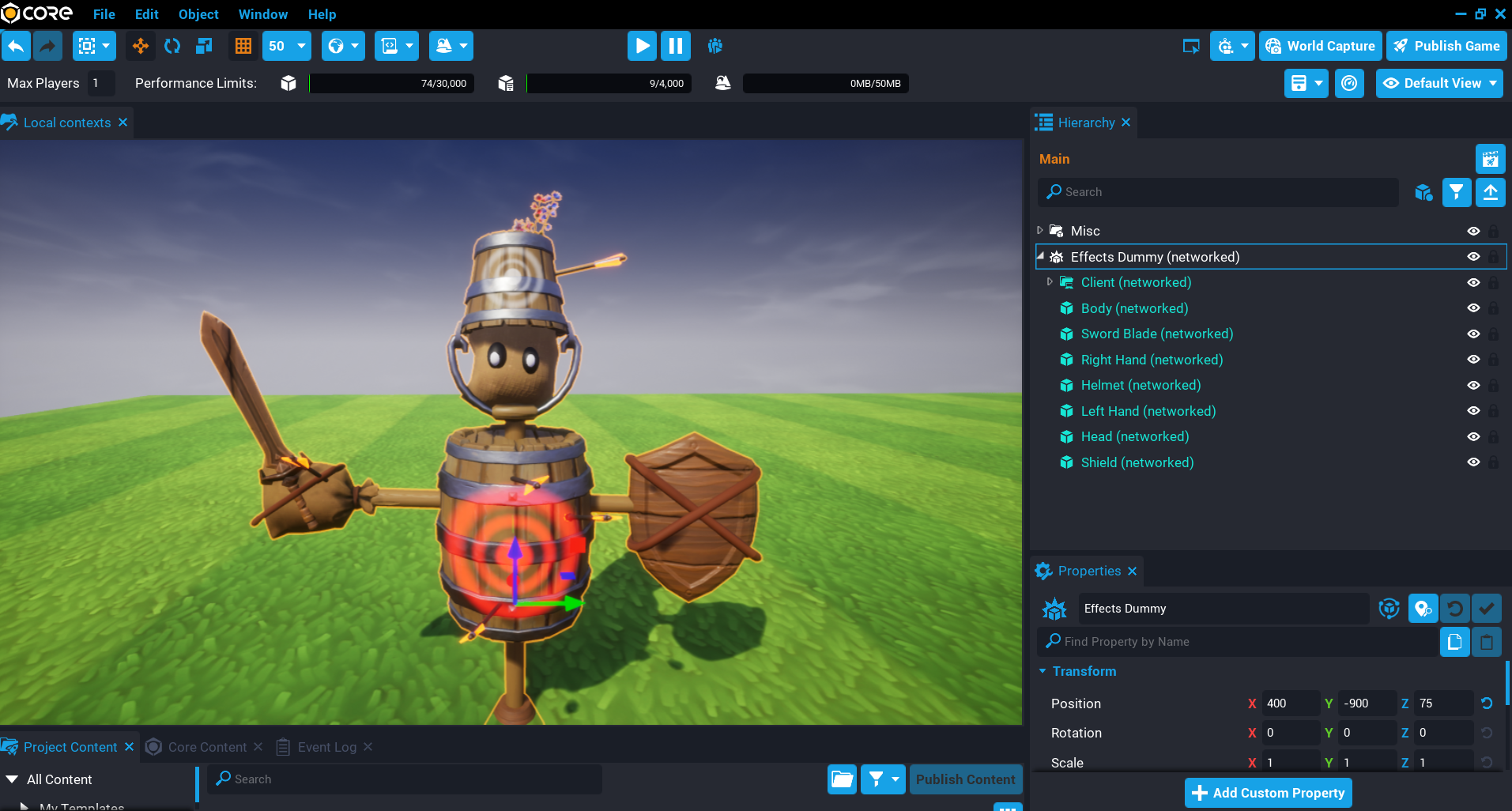Select the Rotate tool
Viewport: 1512px width, 811px height.
coord(172,46)
